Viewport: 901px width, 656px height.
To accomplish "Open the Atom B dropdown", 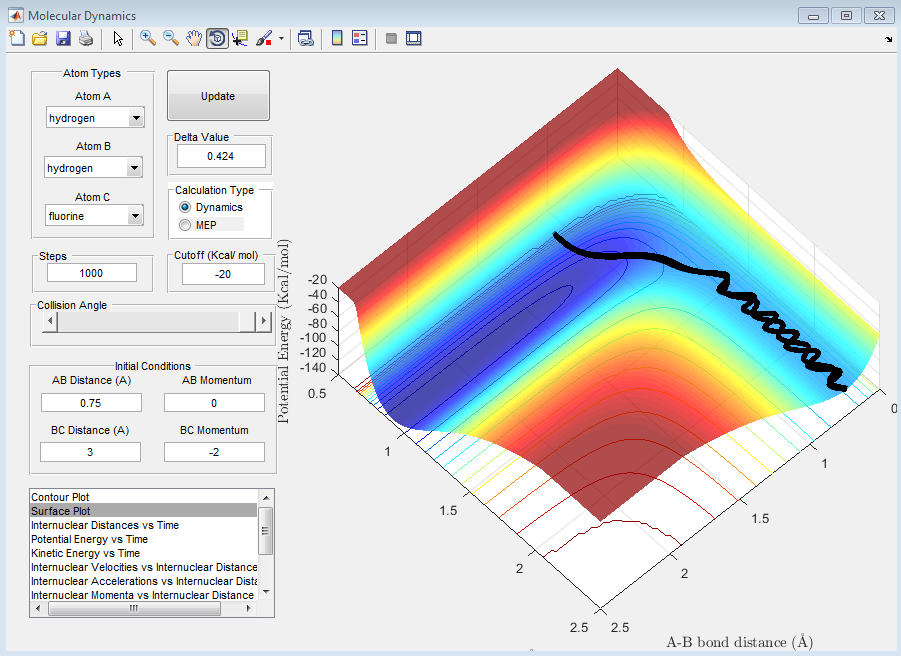I will click(x=136, y=168).
